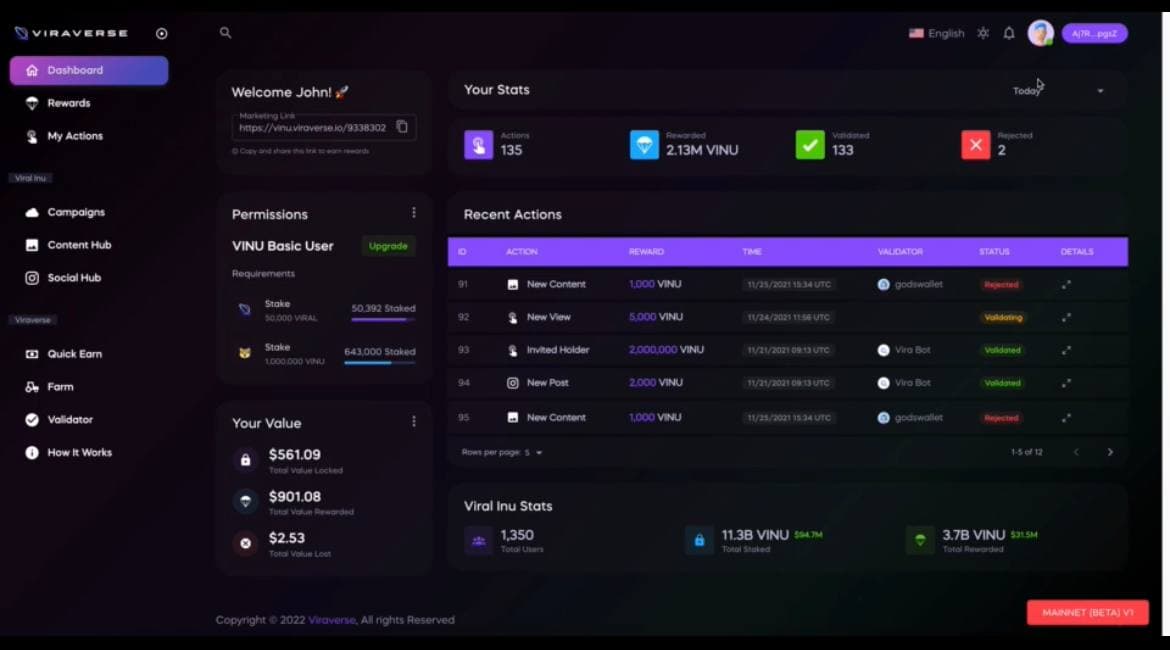The height and width of the screenshot is (650, 1170).
Task: Click the 50,392 Staked progress bar
Action: coord(383,320)
